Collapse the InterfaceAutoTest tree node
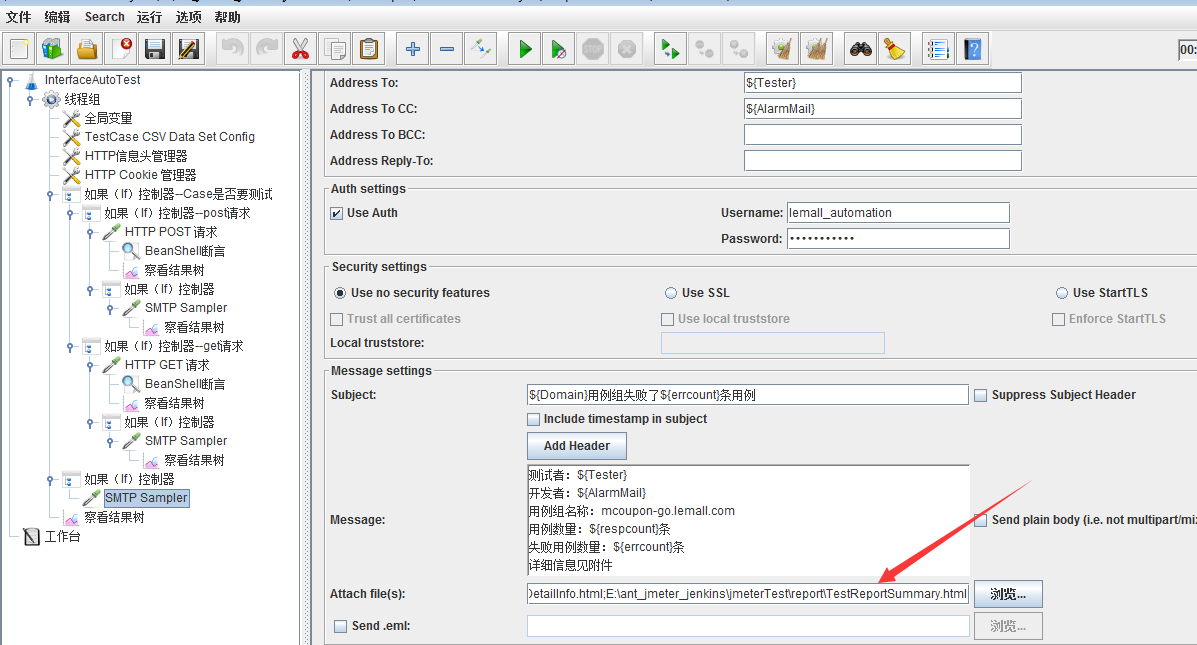The image size is (1197, 645). [11, 81]
